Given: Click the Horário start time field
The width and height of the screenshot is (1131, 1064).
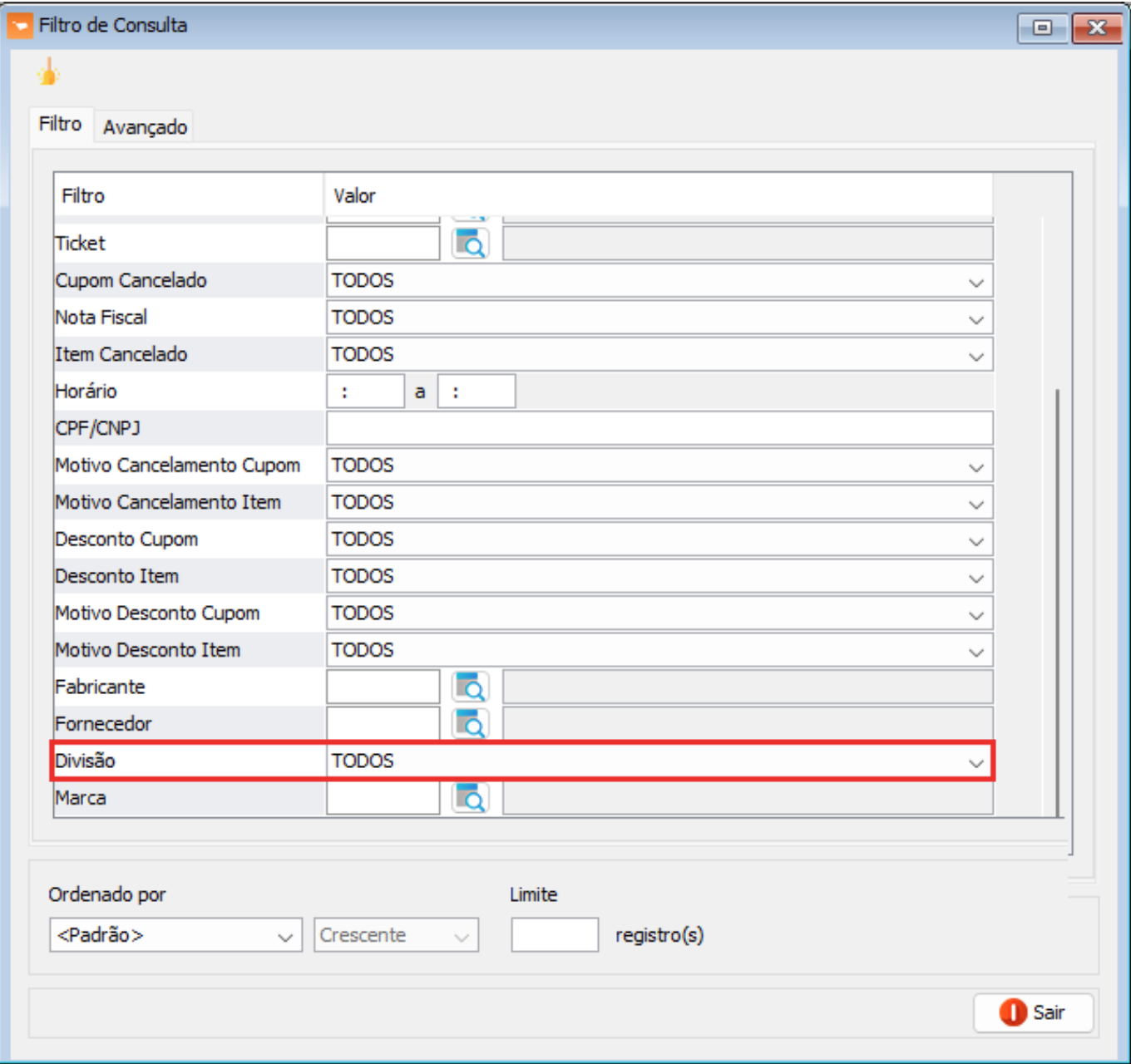Looking at the screenshot, I should [365, 392].
